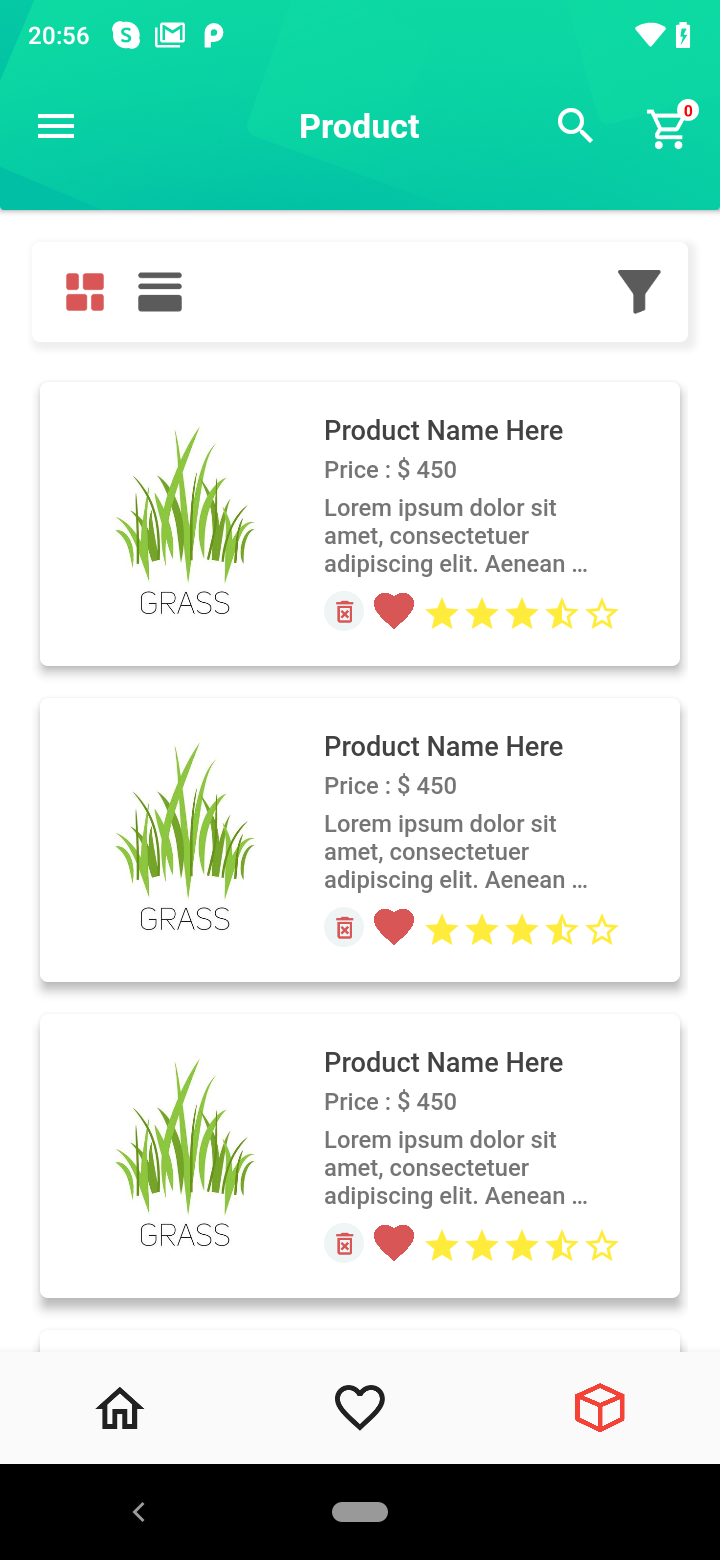720x1560 pixels.
Task: Open the shopping cart
Action: 667,129
